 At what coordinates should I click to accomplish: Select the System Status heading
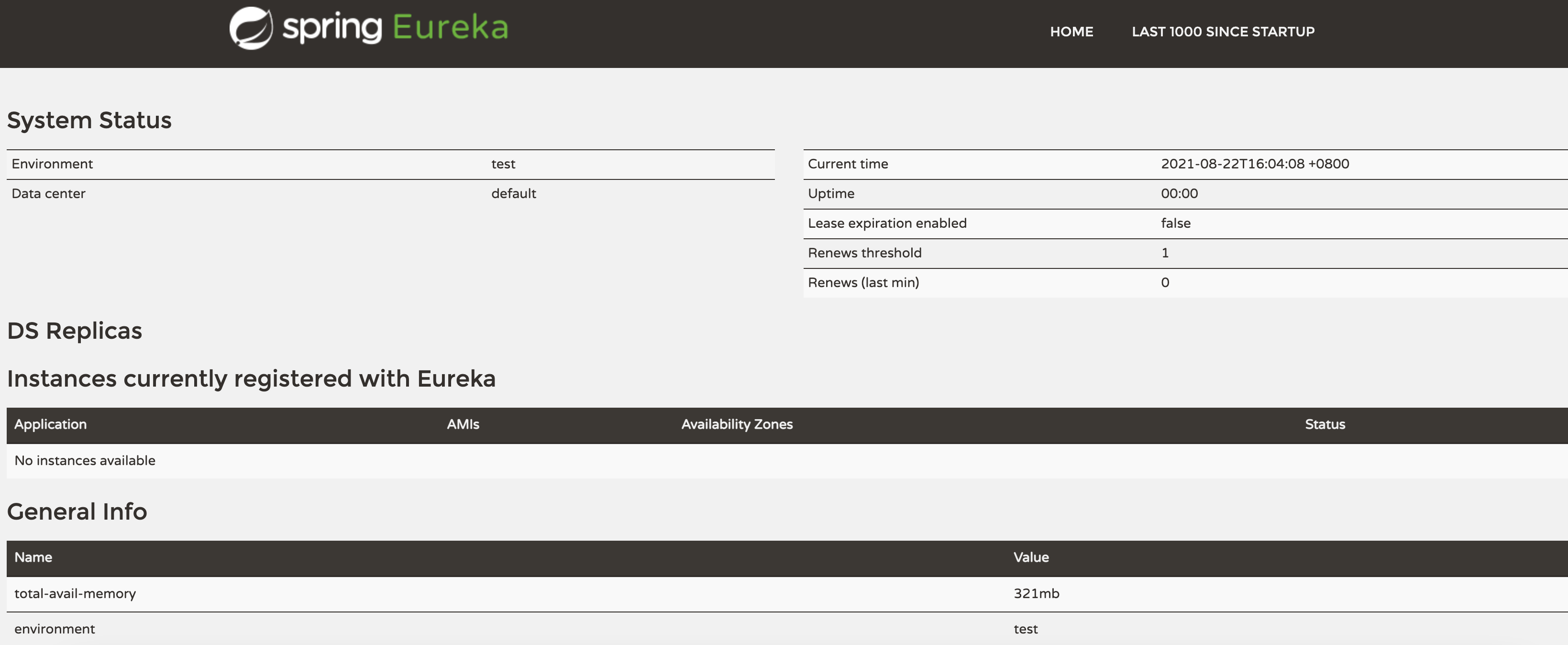tap(89, 120)
